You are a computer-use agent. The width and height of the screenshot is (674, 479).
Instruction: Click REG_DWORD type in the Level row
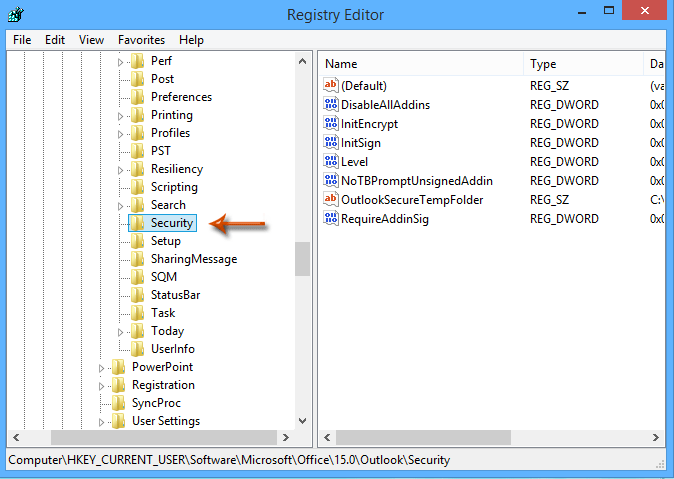point(564,162)
